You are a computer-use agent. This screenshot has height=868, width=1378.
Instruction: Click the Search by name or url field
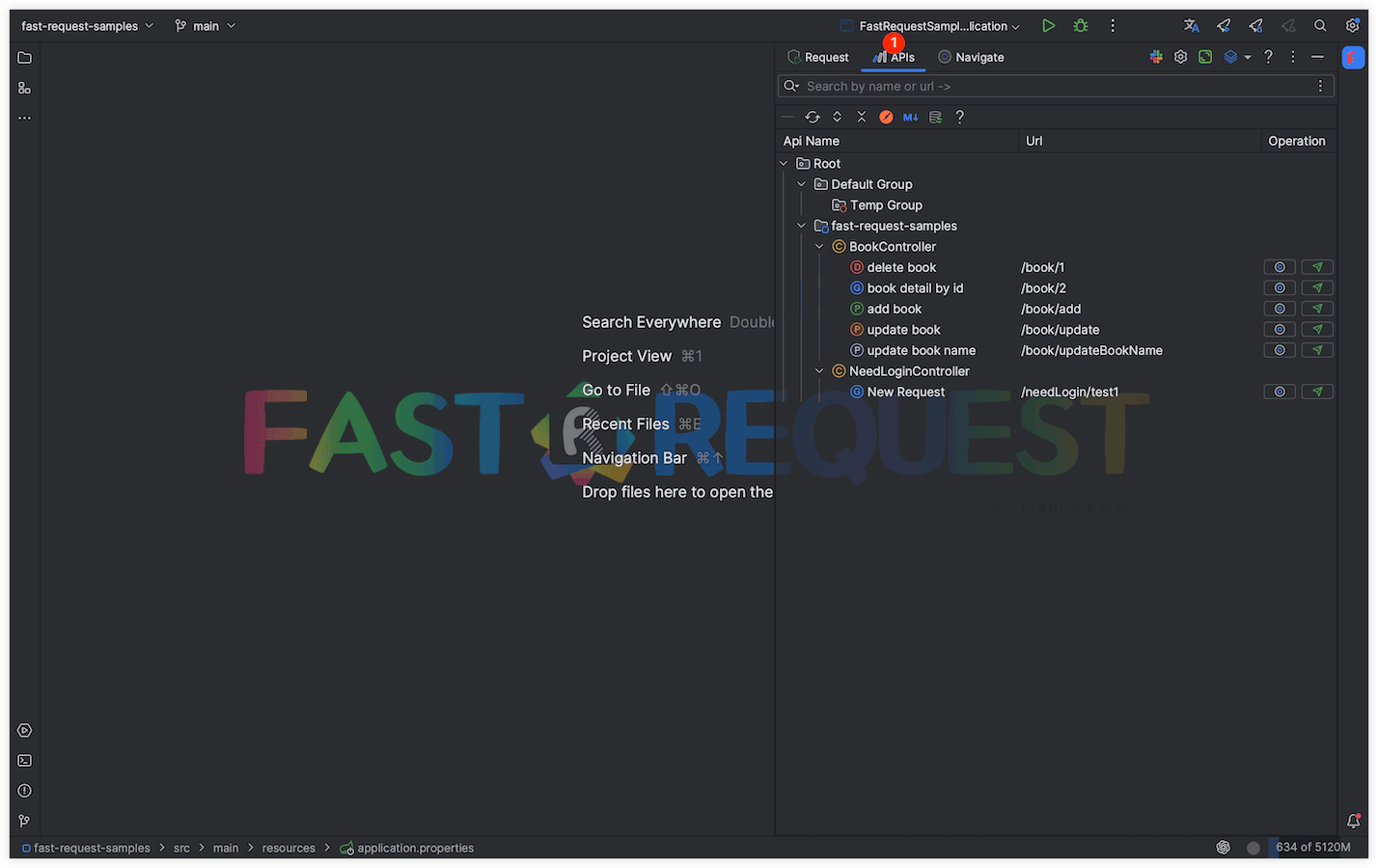coord(1052,86)
